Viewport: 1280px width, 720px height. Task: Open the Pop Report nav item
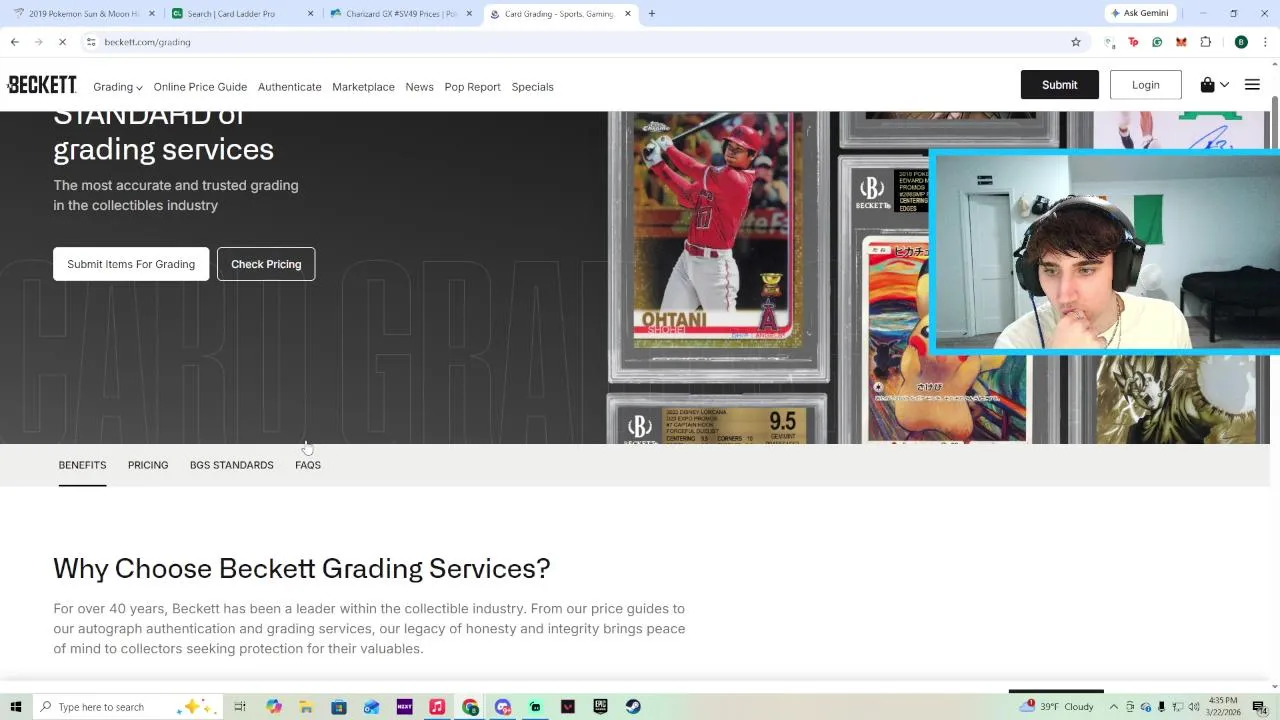point(472,87)
